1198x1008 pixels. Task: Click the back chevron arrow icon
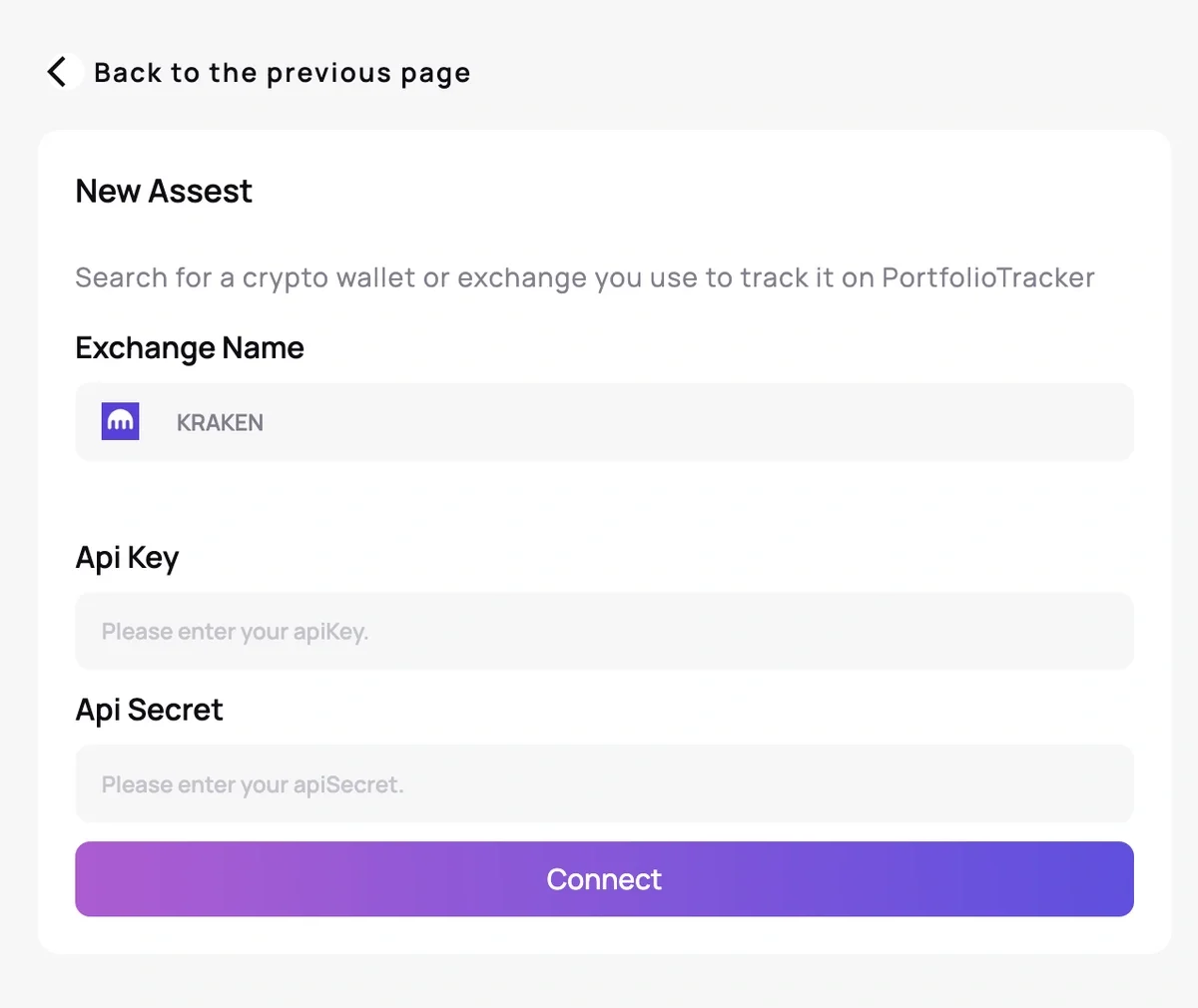(59, 72)
